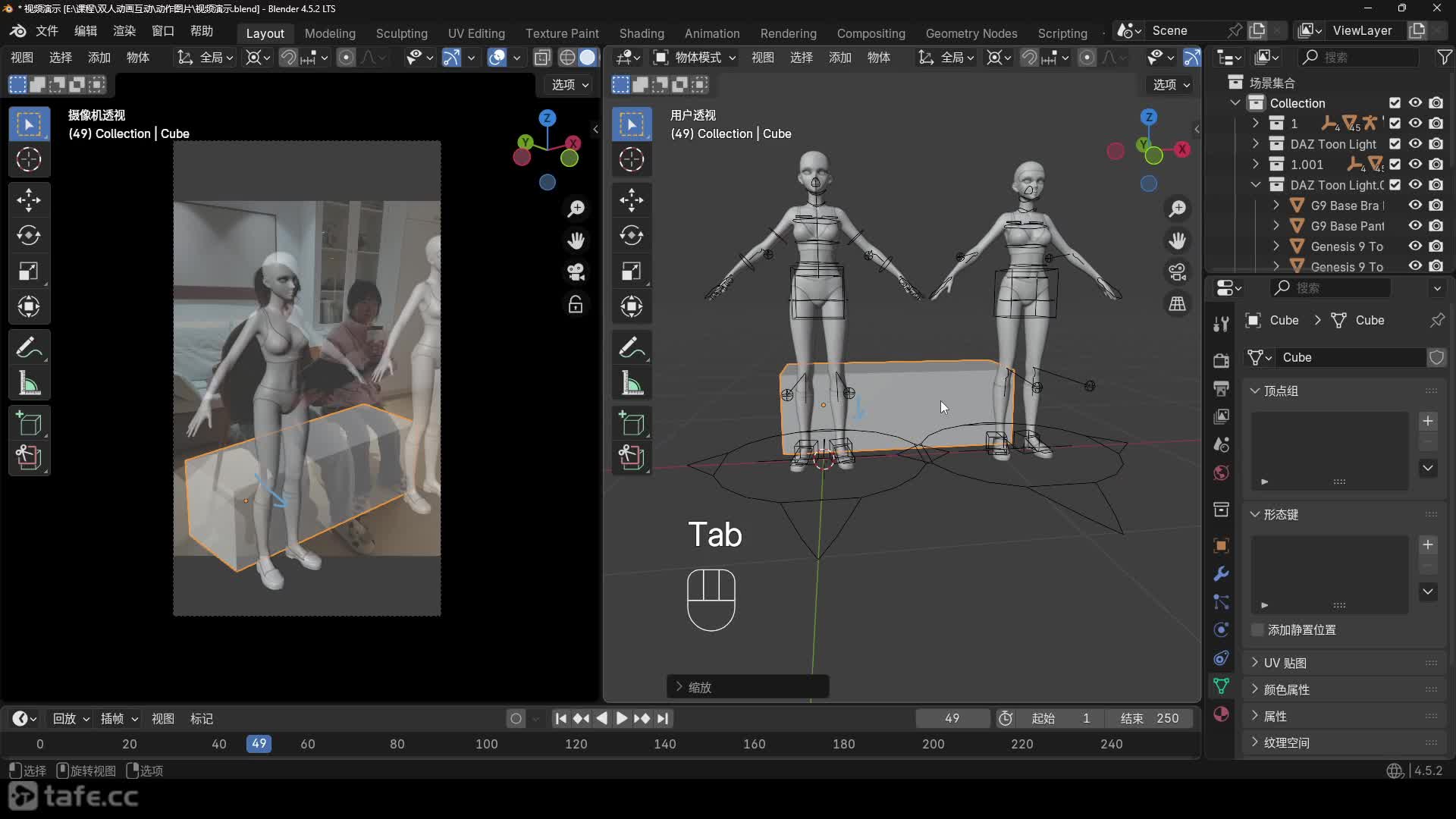The image size is (1456, 819).
Task: Click the Add Cube tool in right viewport
Action: (632, 424)
